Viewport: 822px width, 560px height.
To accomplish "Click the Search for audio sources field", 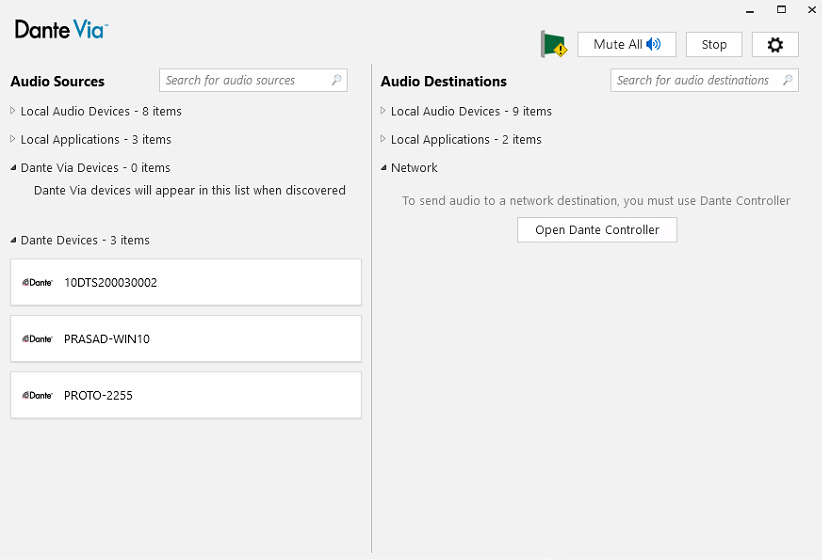I will click(x=253, y=80).
